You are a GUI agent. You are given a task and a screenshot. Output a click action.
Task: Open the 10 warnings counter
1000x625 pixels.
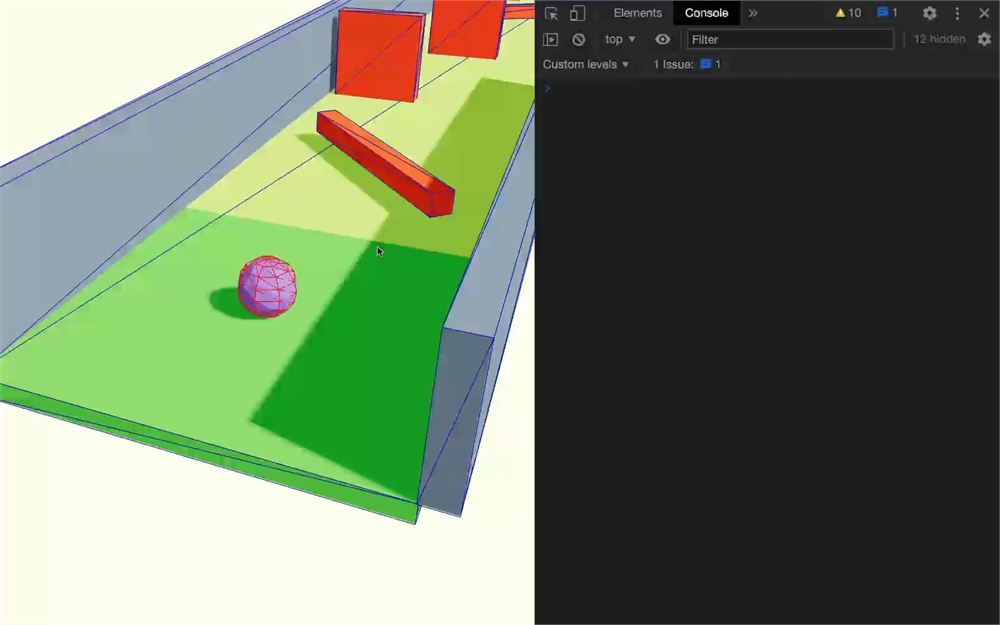[848, 13]
